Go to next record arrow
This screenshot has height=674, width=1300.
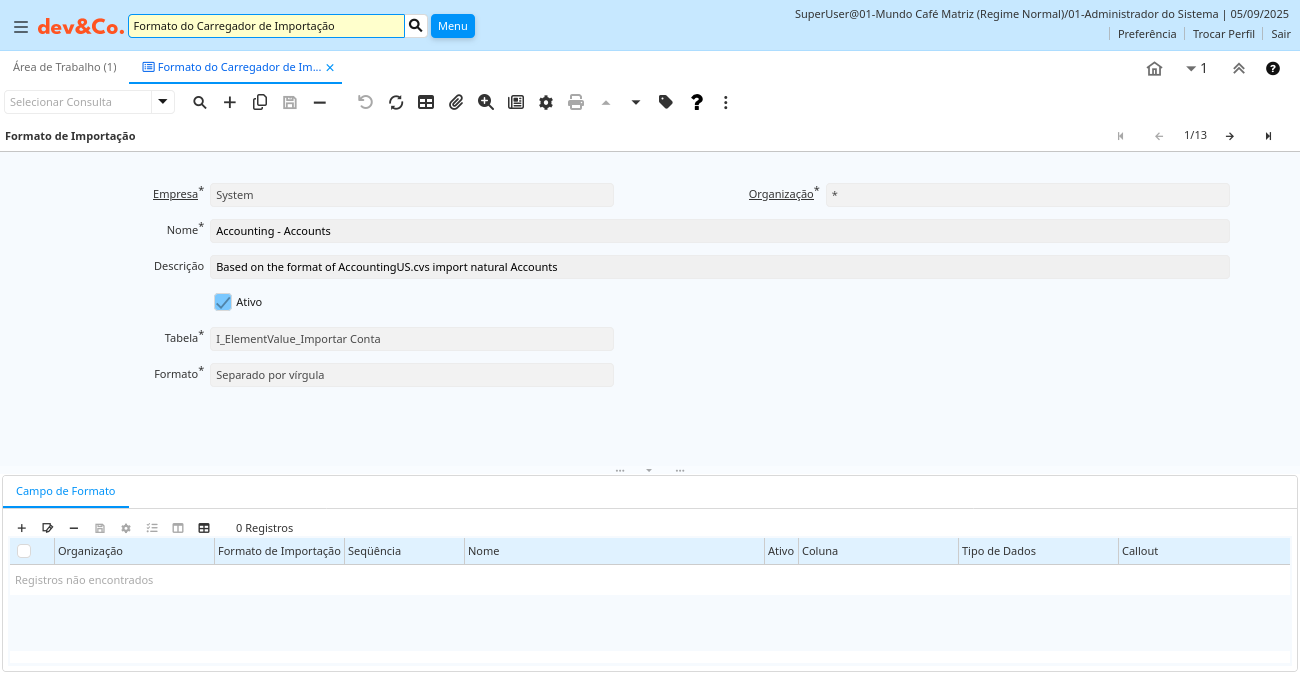(1230, 136)
